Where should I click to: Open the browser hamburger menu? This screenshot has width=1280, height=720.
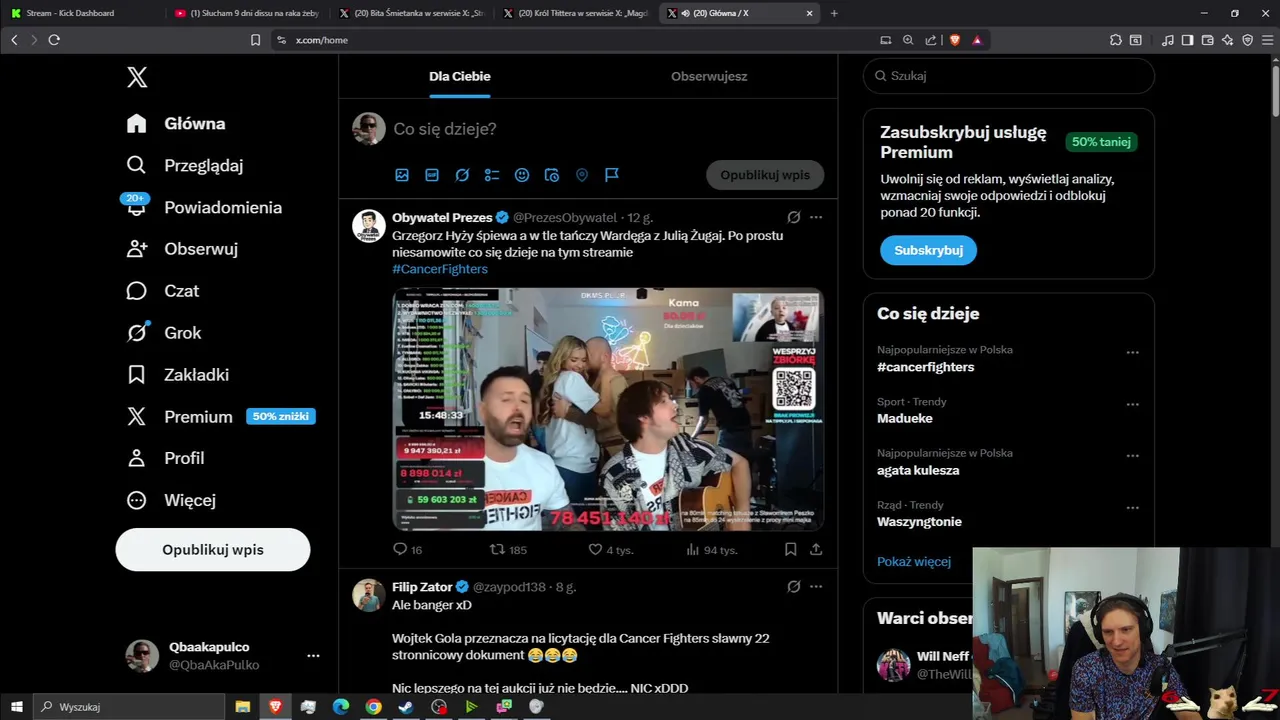tap(1267, 40)
